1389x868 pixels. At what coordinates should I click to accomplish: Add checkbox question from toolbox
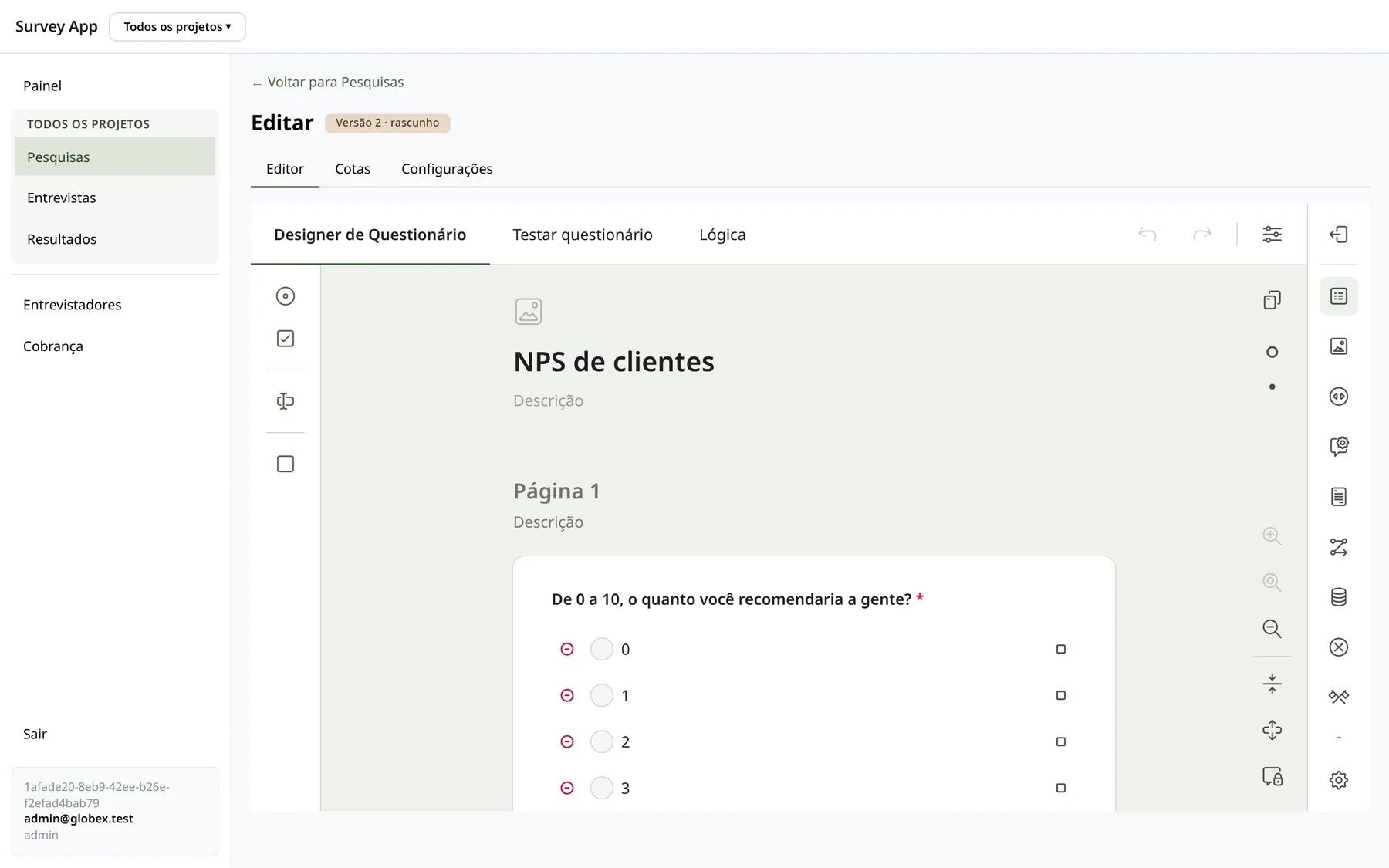point(286,339)
